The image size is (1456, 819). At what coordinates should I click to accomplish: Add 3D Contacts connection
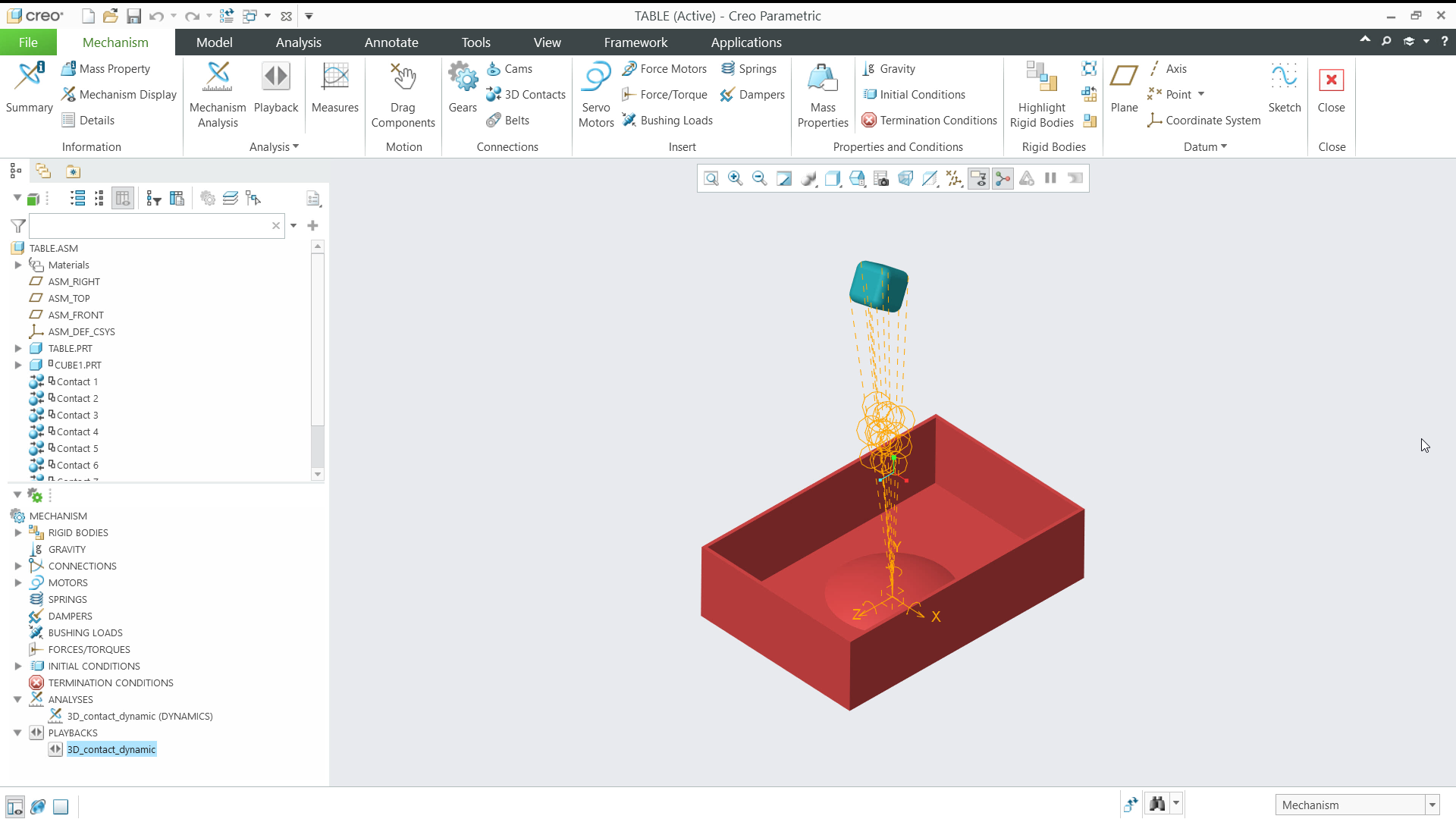(x=526, y=94)
